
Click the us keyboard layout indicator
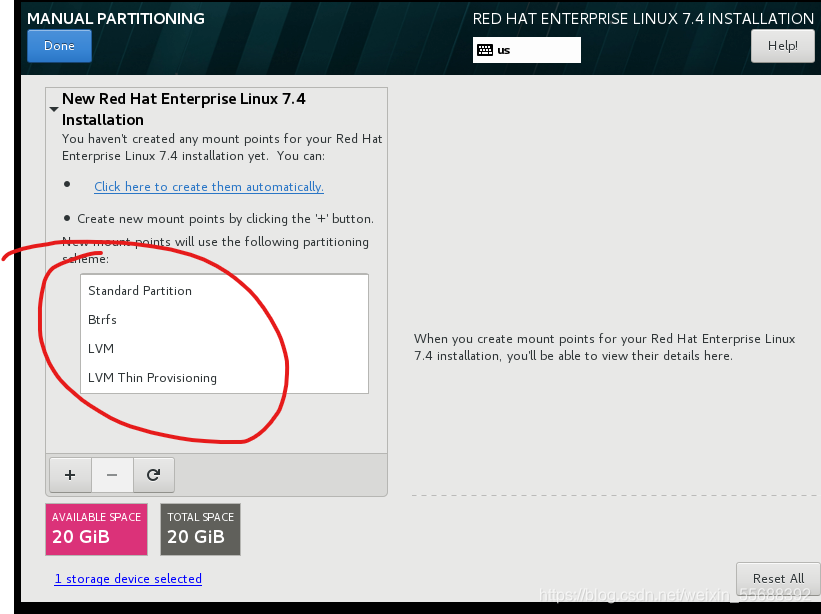(527, 50)
